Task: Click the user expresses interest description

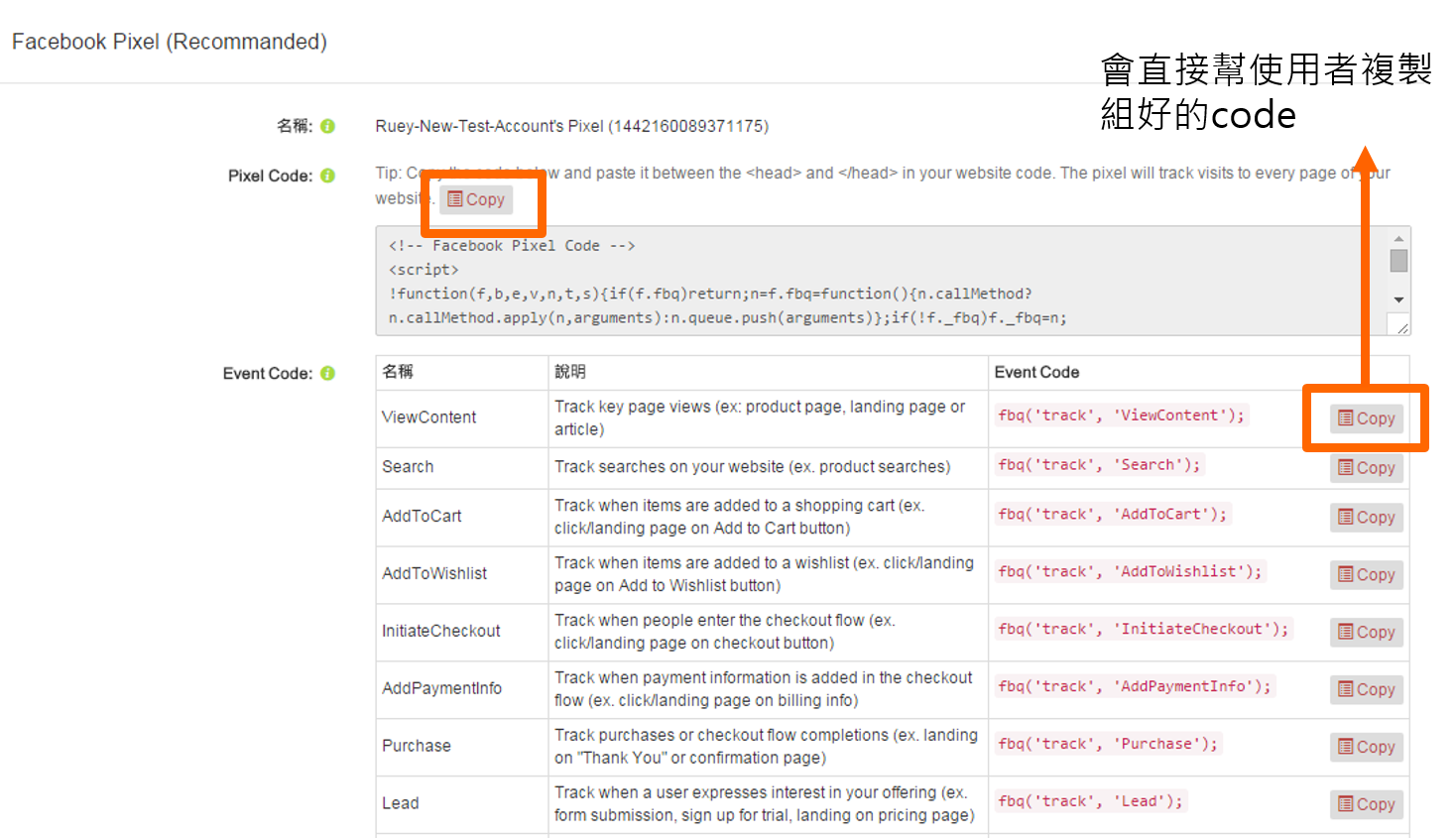Action: pos(765,805)
